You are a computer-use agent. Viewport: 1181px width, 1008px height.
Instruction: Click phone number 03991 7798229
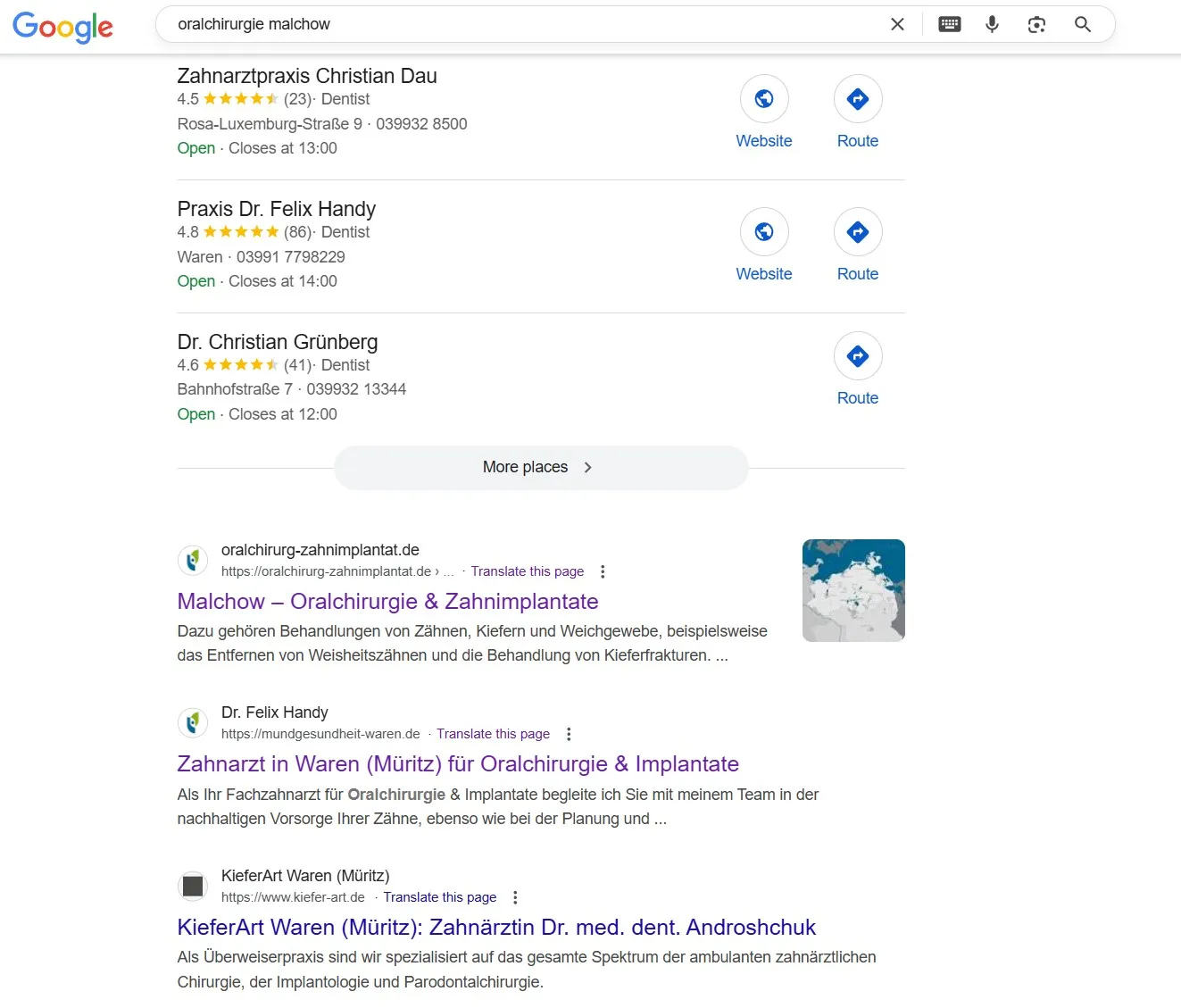tap(290, 257)
